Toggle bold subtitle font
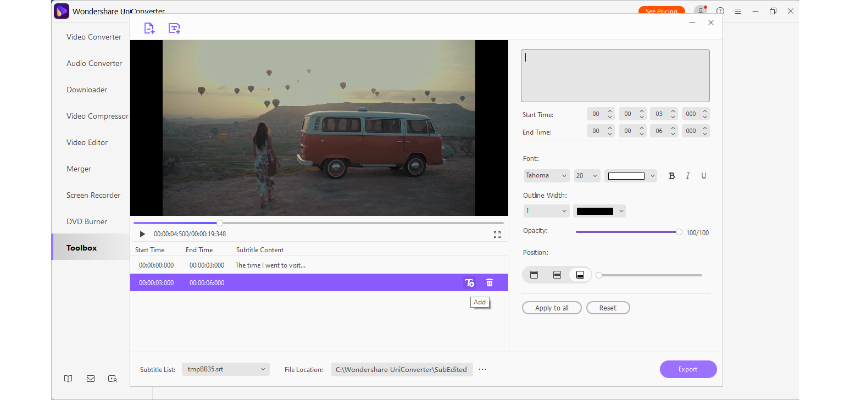The image size is (850, 400). point(672,176)
